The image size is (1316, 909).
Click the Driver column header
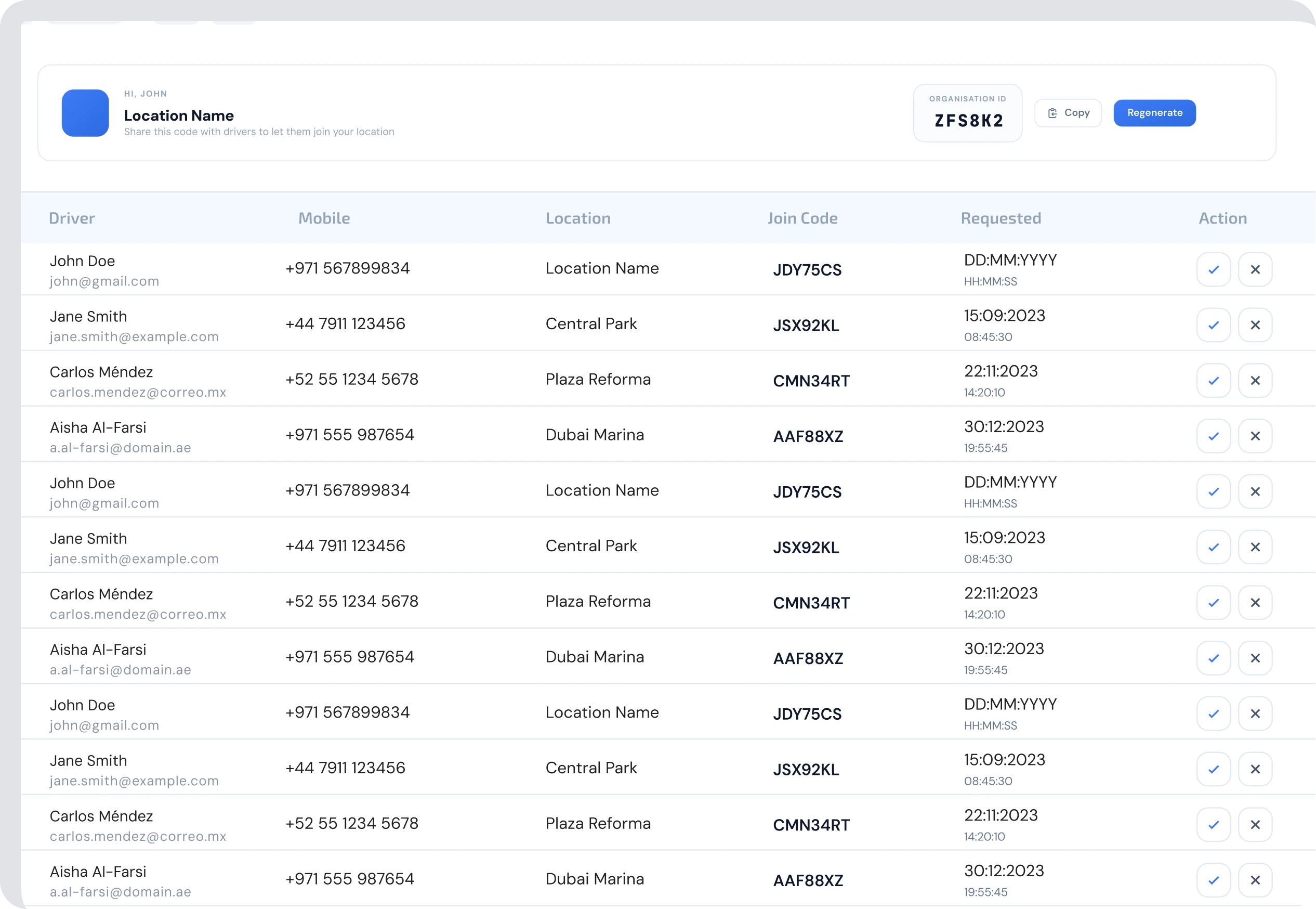72,218
